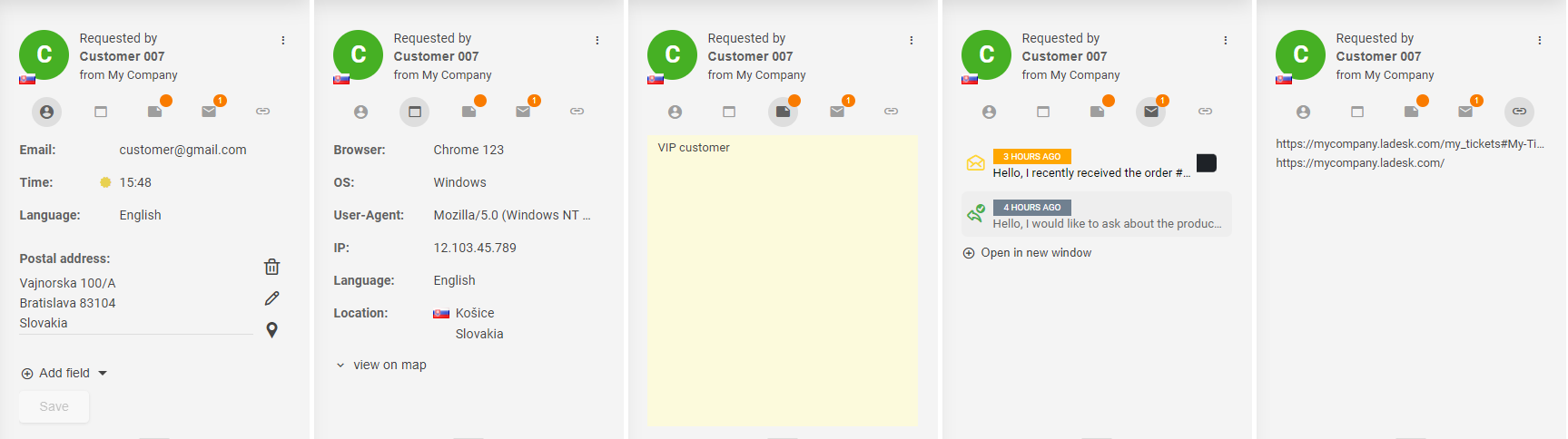Select the highlighted browser-info tab above Chrome 123
Image resolution: width=1568 pixels, height=439 pixels.
tap(414, 112)
